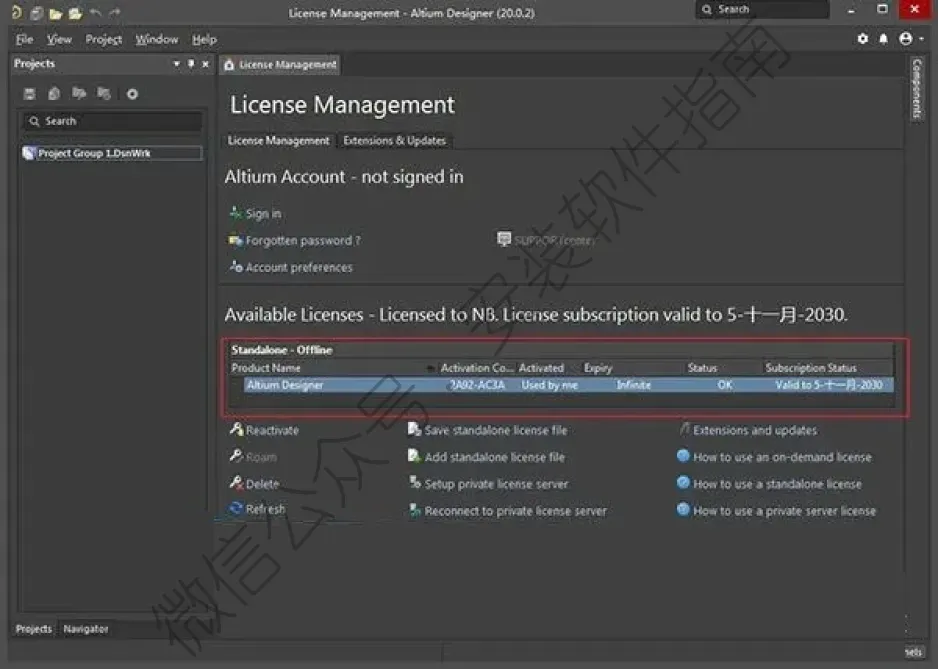Select the Altium Designer license row

coord(568,385)
